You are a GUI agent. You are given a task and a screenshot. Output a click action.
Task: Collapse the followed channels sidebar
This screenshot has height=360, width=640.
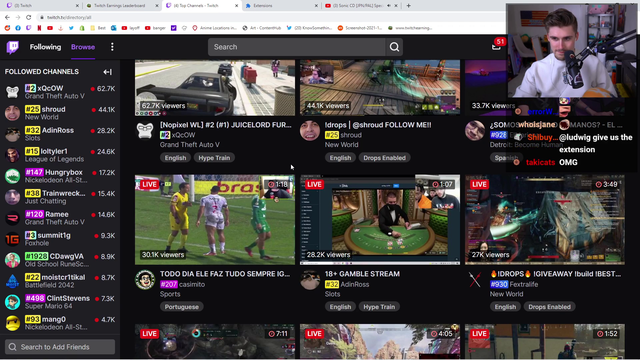(107, 72)
